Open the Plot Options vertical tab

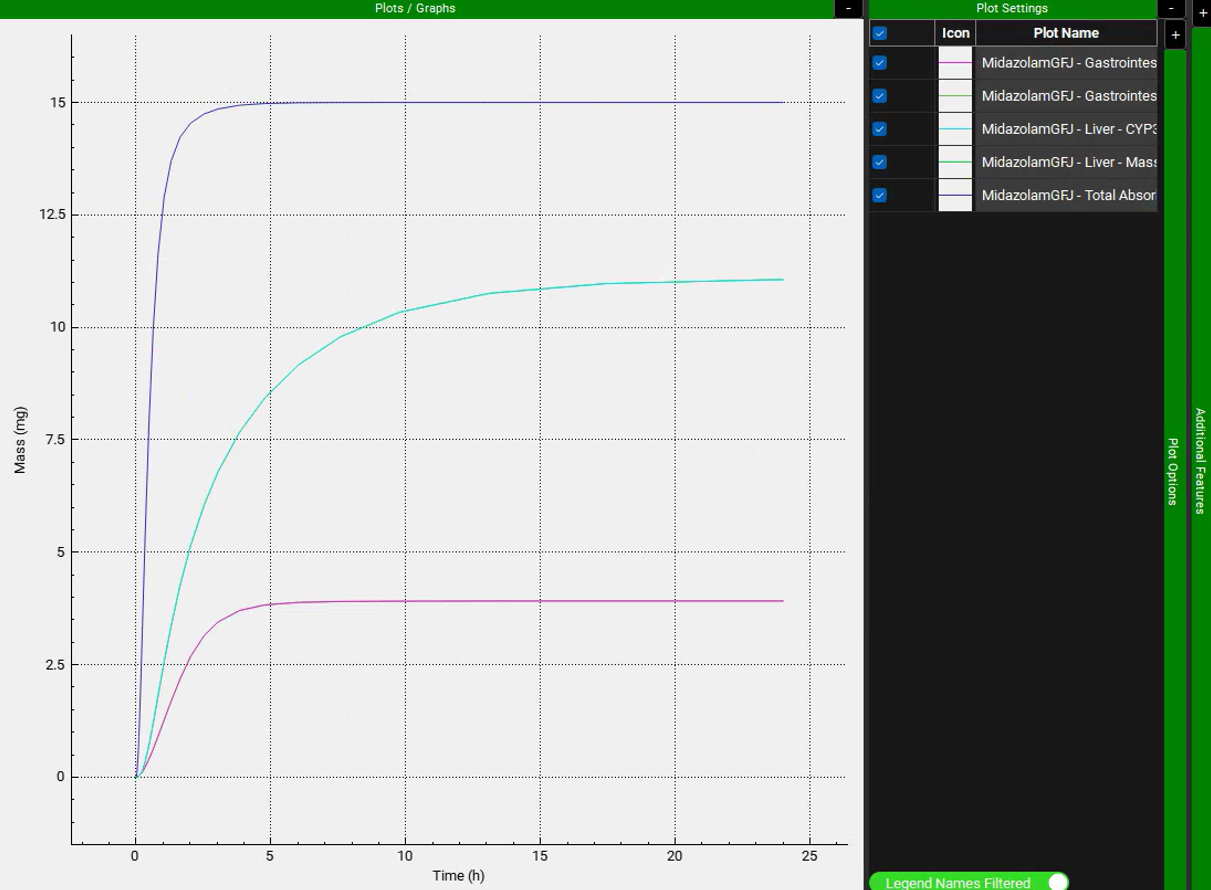click(1174, 470)
